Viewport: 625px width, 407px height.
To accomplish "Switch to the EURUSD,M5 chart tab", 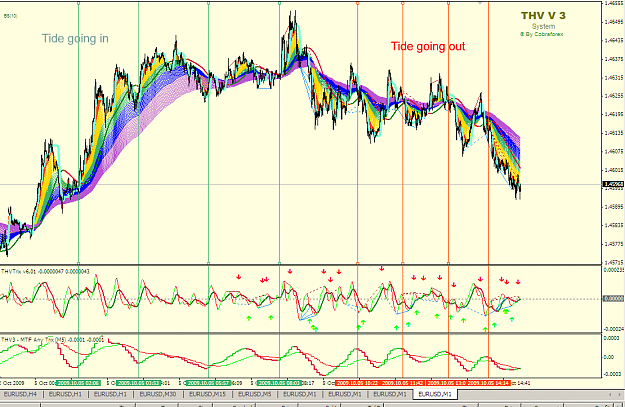I will click(x=254, y=394).
